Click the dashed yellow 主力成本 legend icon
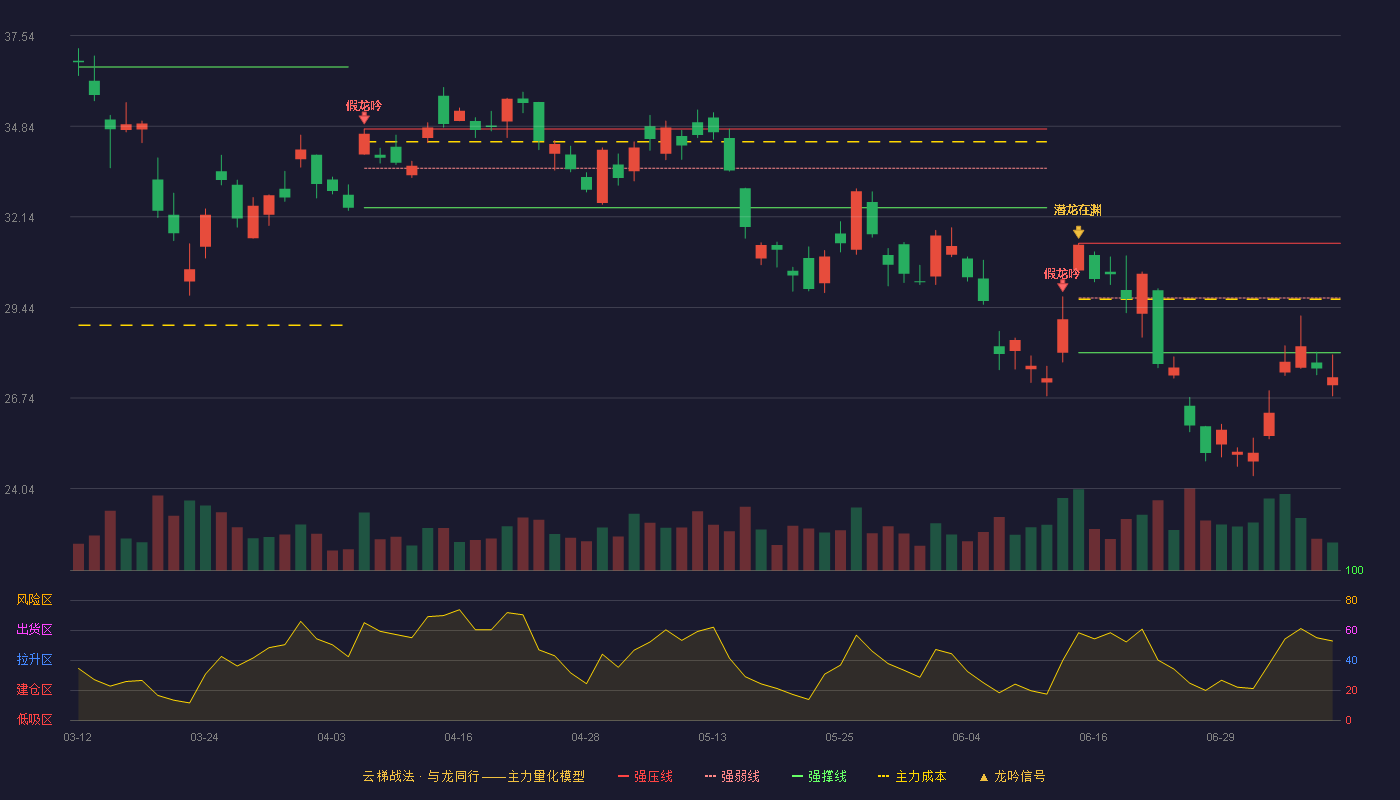Screen dimensions: 1400x800 (883, 777)
